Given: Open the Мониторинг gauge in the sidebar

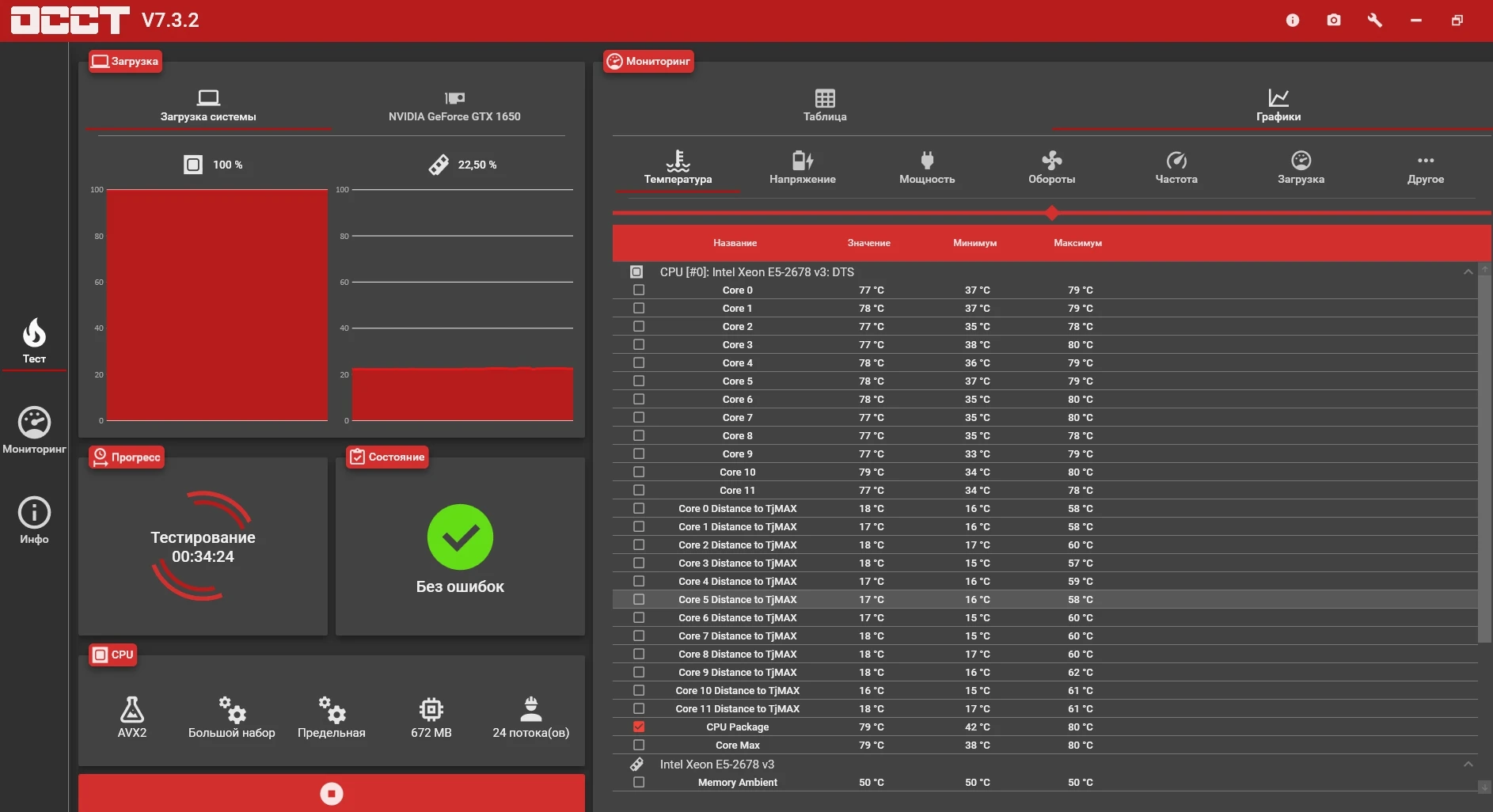Looking at the screenshot, I should [x=34, y=431].
